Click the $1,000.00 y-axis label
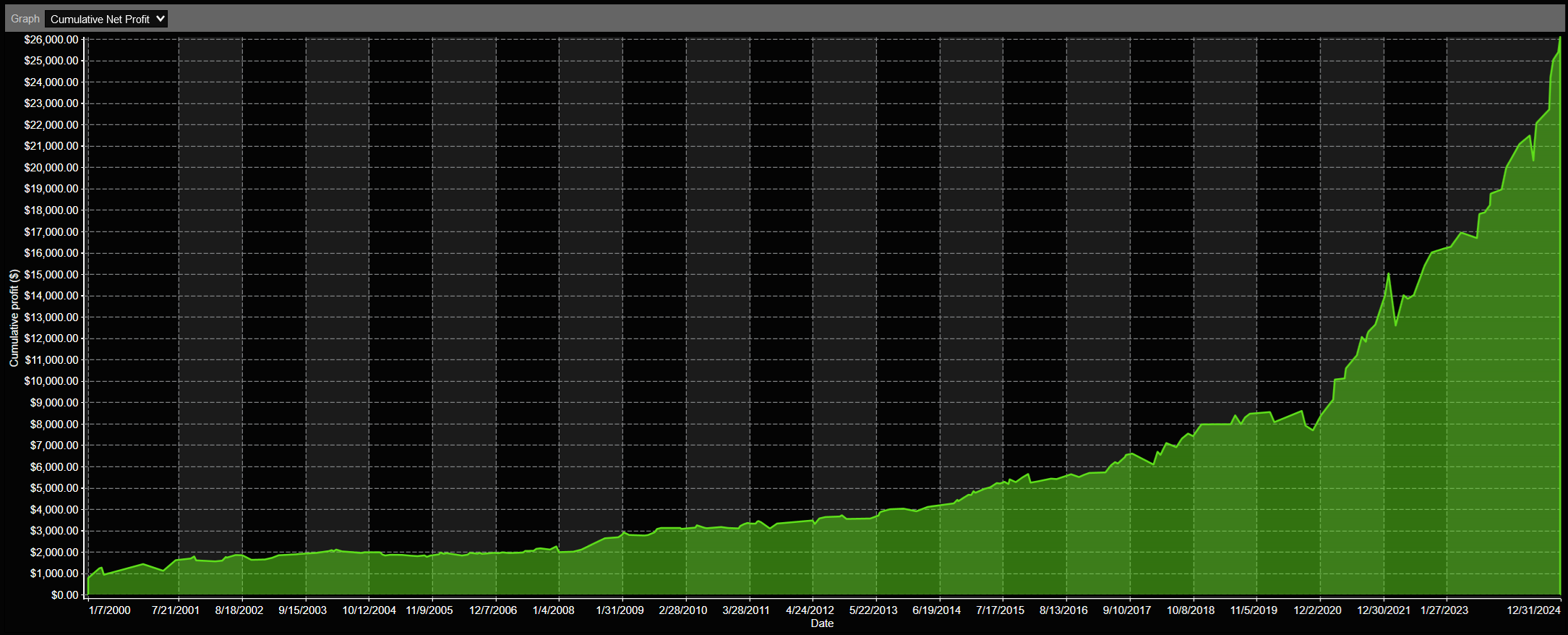This screenshot has width=1568, height=635. 54,574
